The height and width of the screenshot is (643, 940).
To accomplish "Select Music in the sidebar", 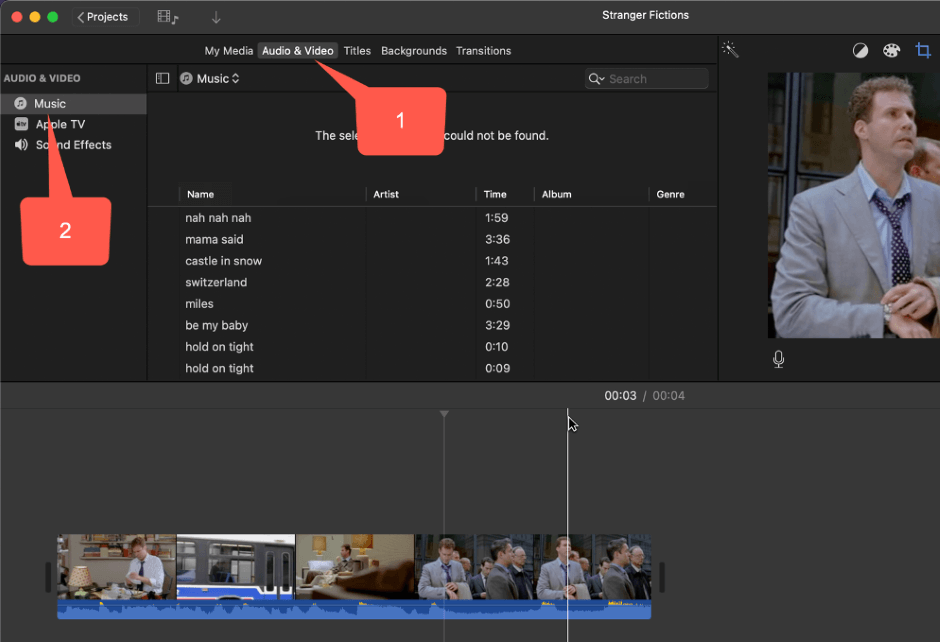I will 73,104.
